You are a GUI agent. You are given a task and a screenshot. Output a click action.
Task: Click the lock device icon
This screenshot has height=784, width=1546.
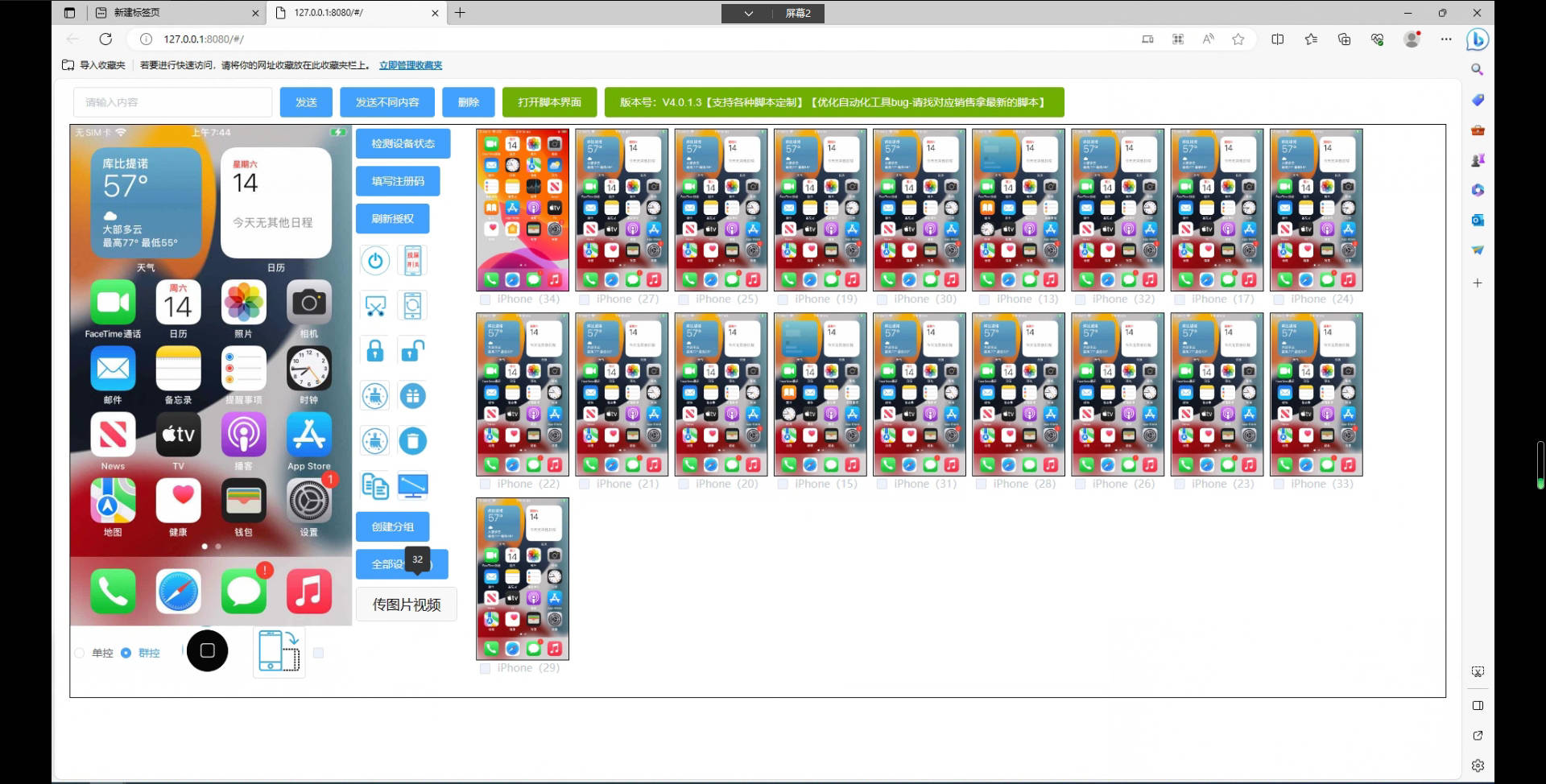point(374,350)
